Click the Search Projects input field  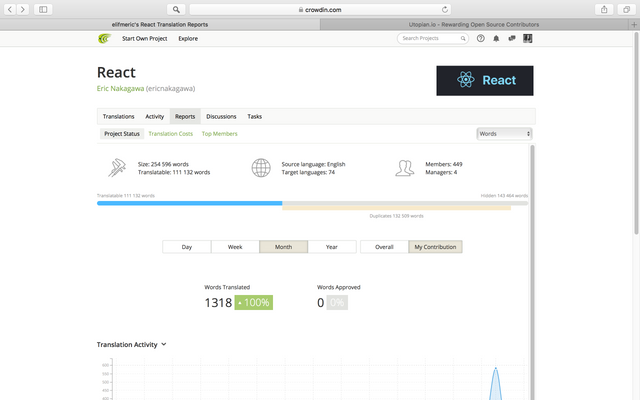(x=431, y=38)
